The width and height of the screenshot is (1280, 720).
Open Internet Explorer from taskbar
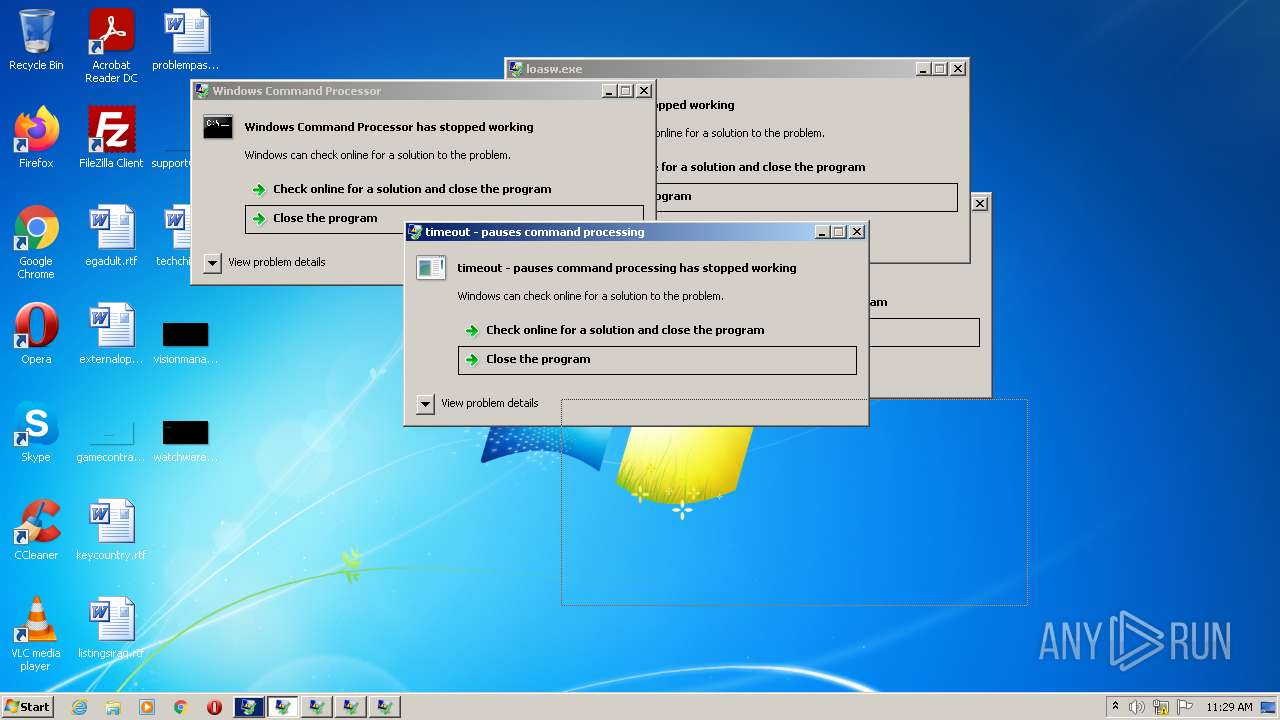coord(79,707)
